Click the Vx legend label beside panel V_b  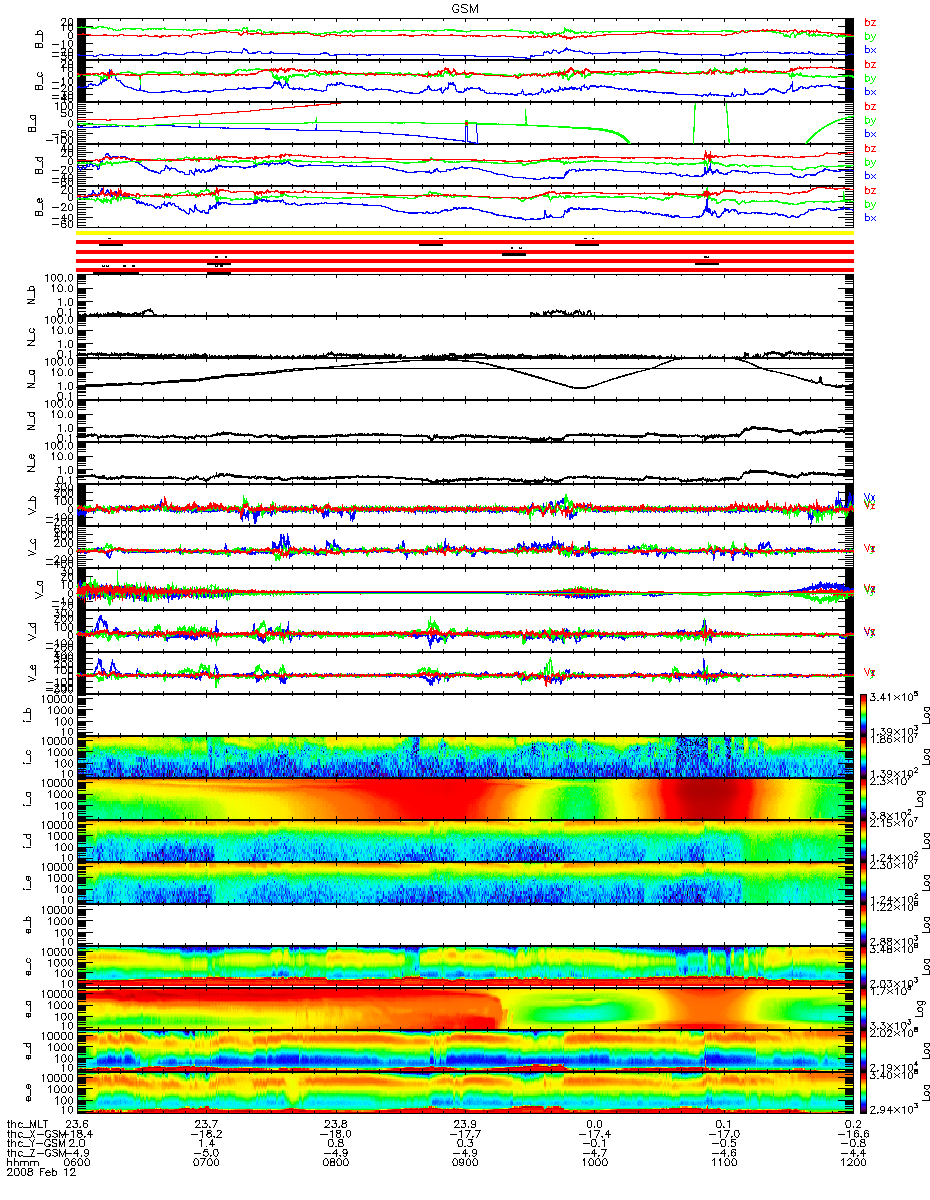[x=870, y=498]
